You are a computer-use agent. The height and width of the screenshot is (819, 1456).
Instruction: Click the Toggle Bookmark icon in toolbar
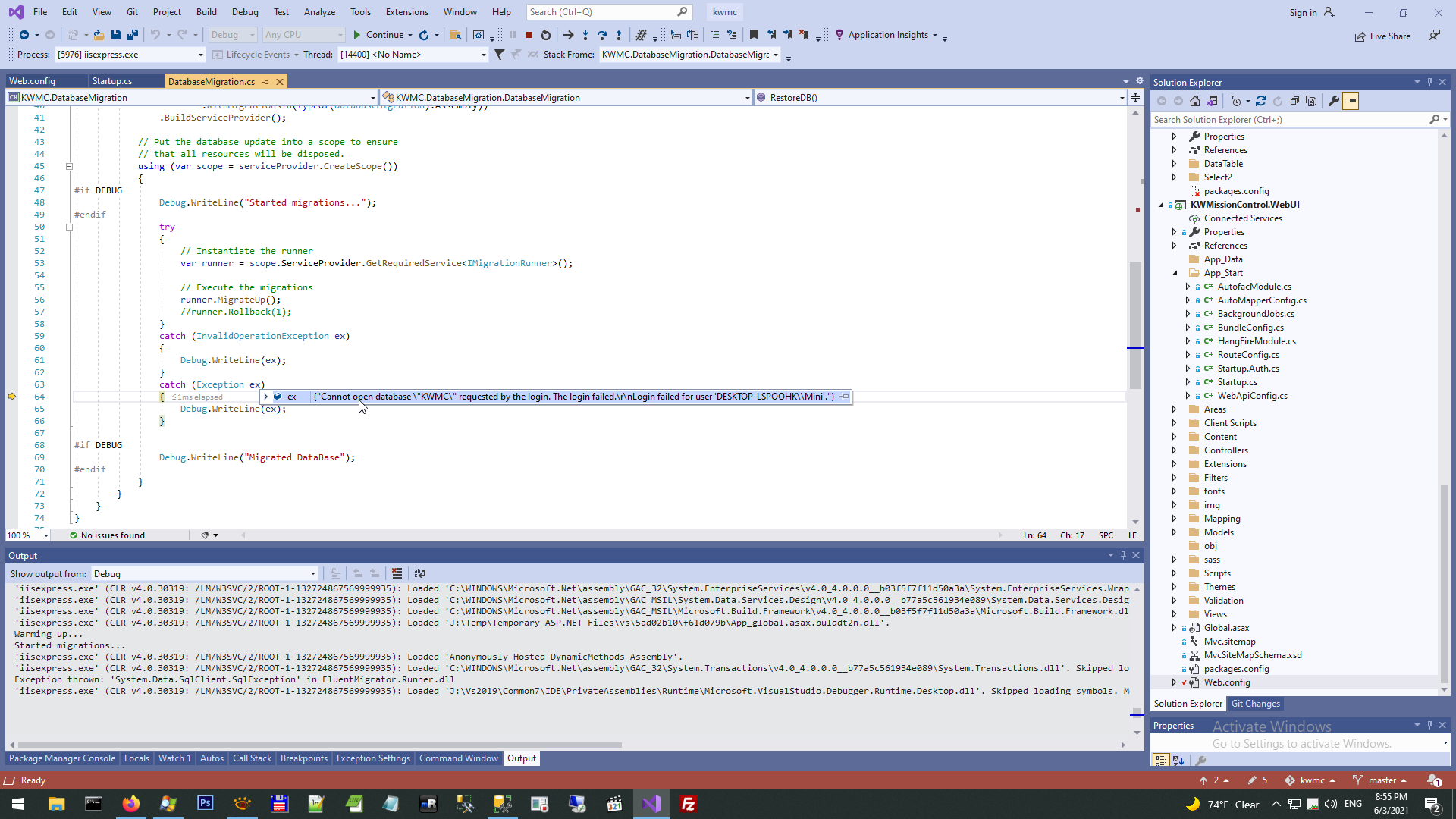pos(754,35)
